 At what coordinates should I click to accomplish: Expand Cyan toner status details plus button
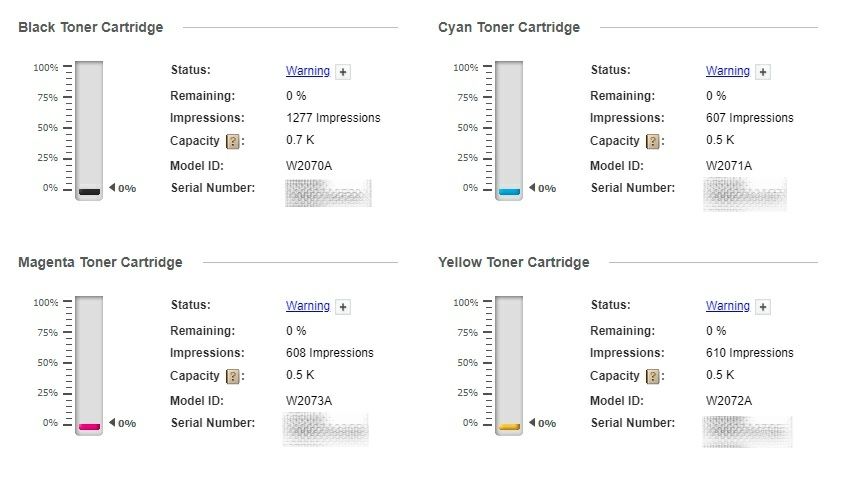pos(763,72)
